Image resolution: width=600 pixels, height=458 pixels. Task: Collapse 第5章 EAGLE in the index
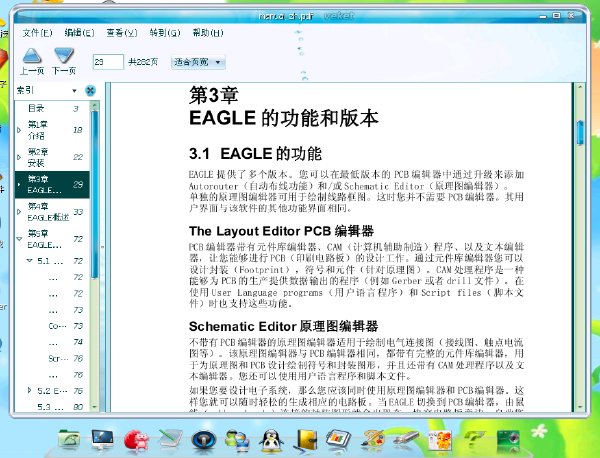(x=19, y=239)
